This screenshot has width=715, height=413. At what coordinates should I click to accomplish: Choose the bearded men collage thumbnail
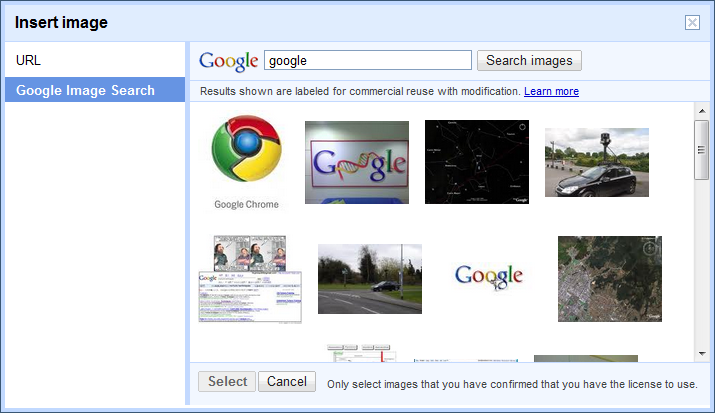250,279
